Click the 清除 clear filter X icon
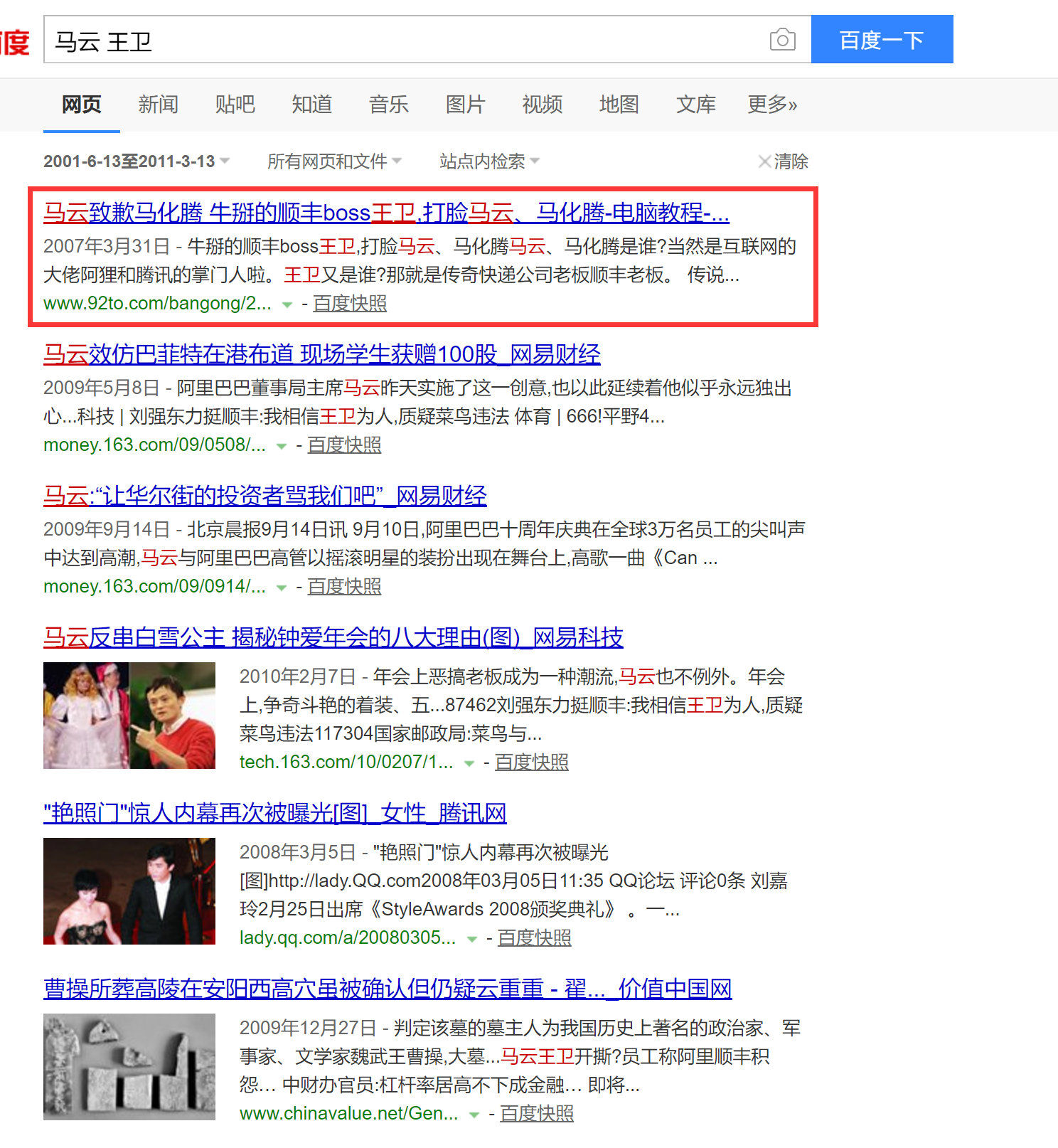Image resolution: width=1058 pixels, height=1148 pixels. pos(765,161)
